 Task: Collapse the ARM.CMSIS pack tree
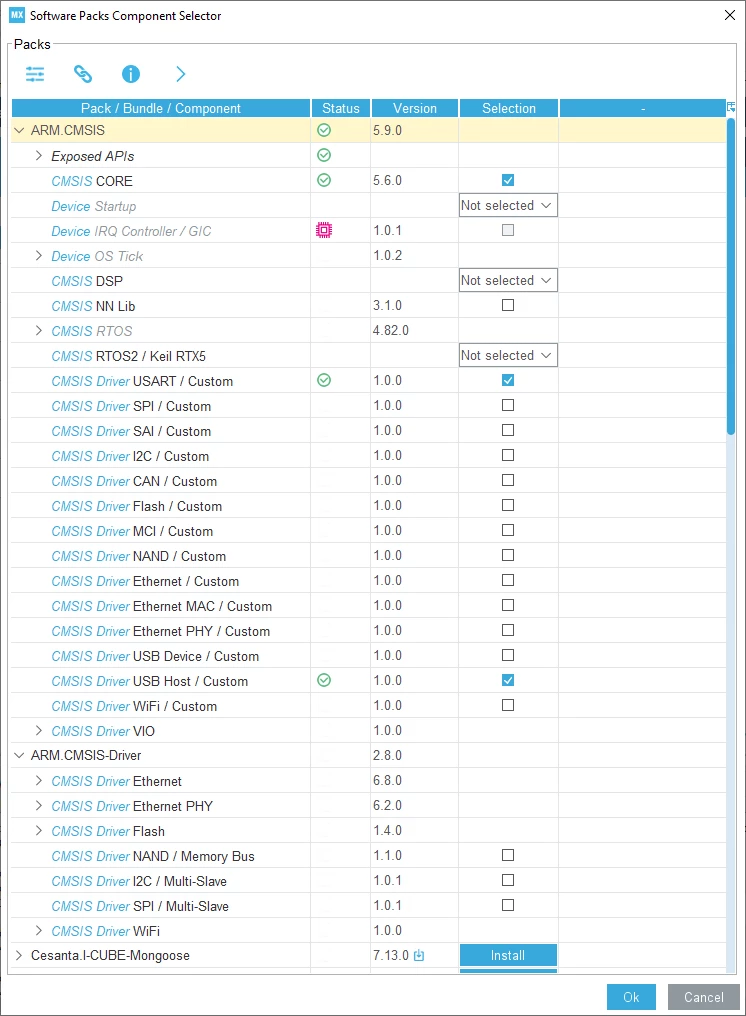(x=19, y=130)
